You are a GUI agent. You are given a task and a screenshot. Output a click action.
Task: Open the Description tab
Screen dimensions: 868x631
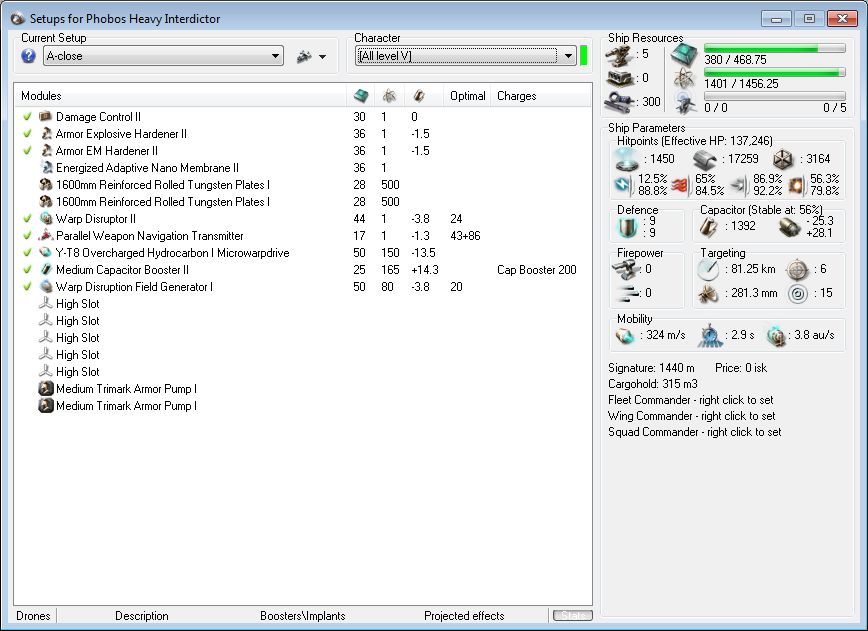pos(142,616)
